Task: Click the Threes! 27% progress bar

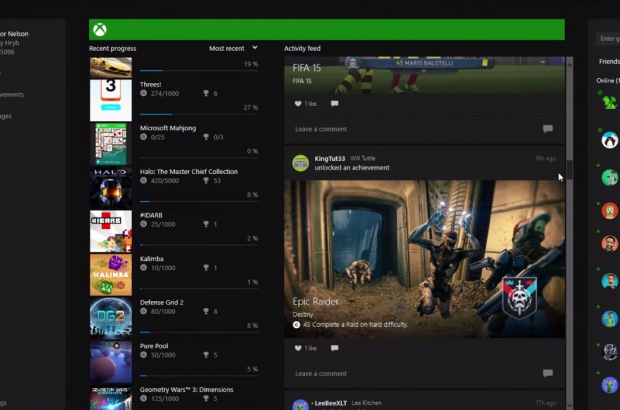Action: coord(199,114)
